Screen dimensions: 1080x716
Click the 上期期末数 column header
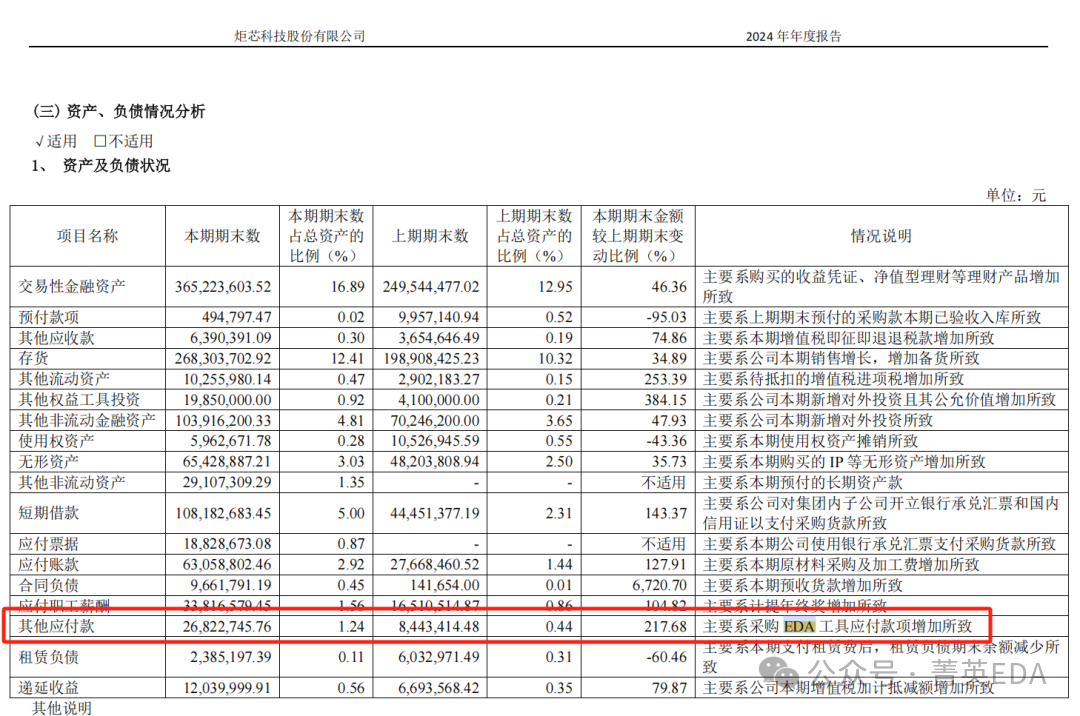[430, 235]
